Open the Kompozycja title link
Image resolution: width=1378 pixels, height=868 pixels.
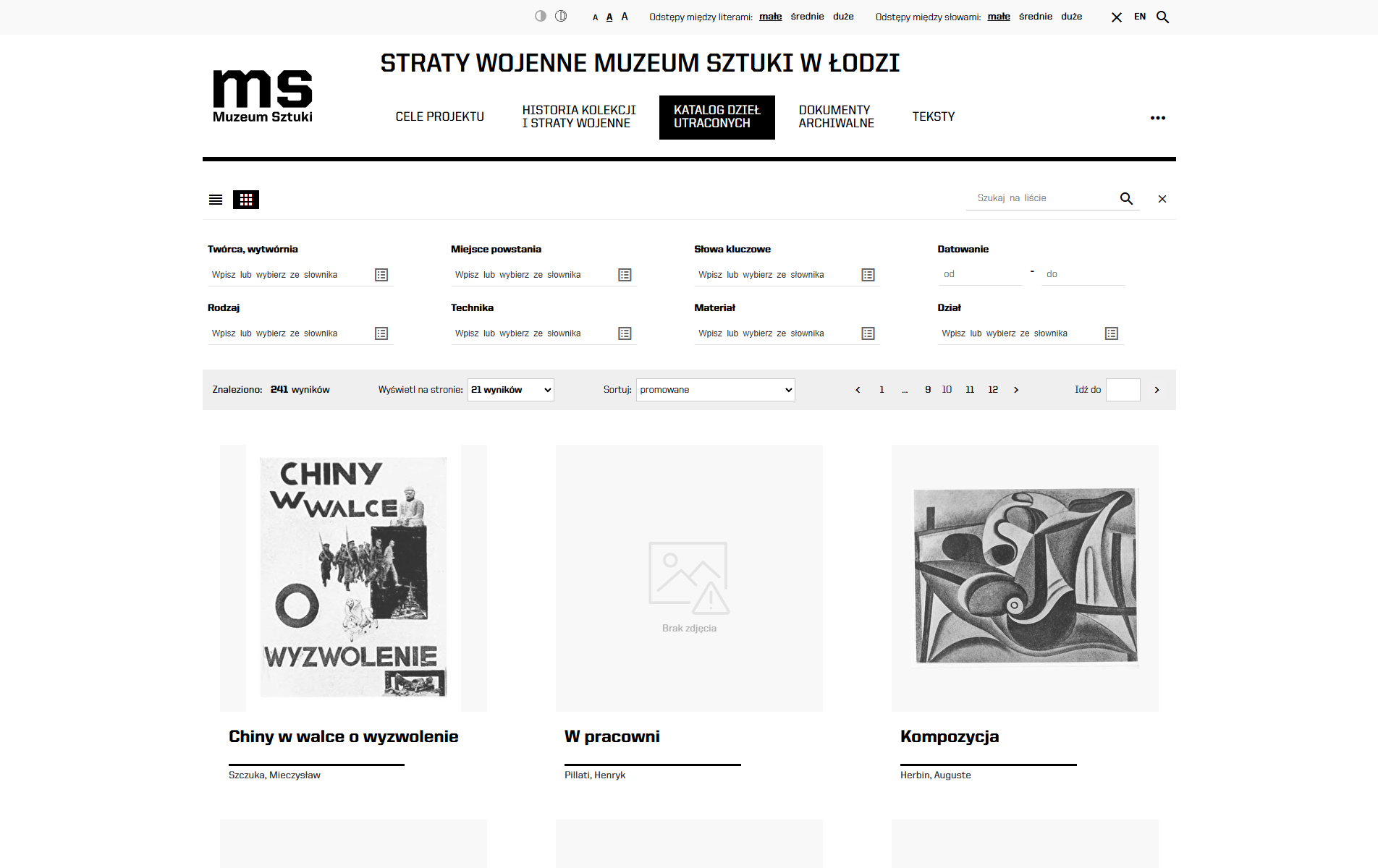point(950,736)
